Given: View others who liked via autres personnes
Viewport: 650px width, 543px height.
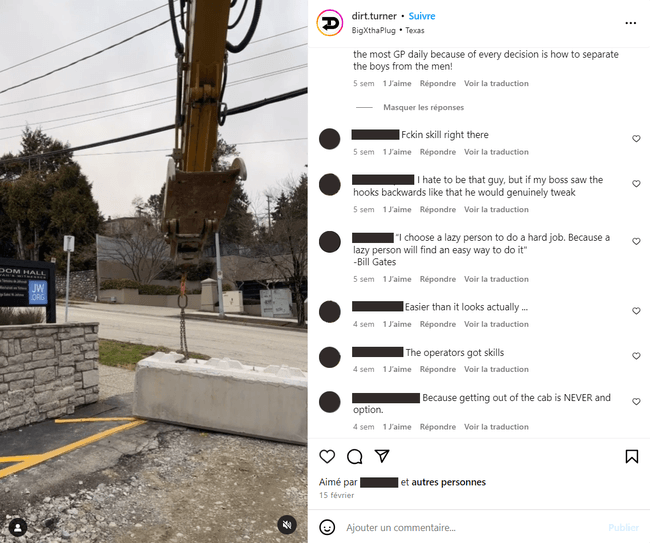Looking at the screenshot, I should 449,482.
